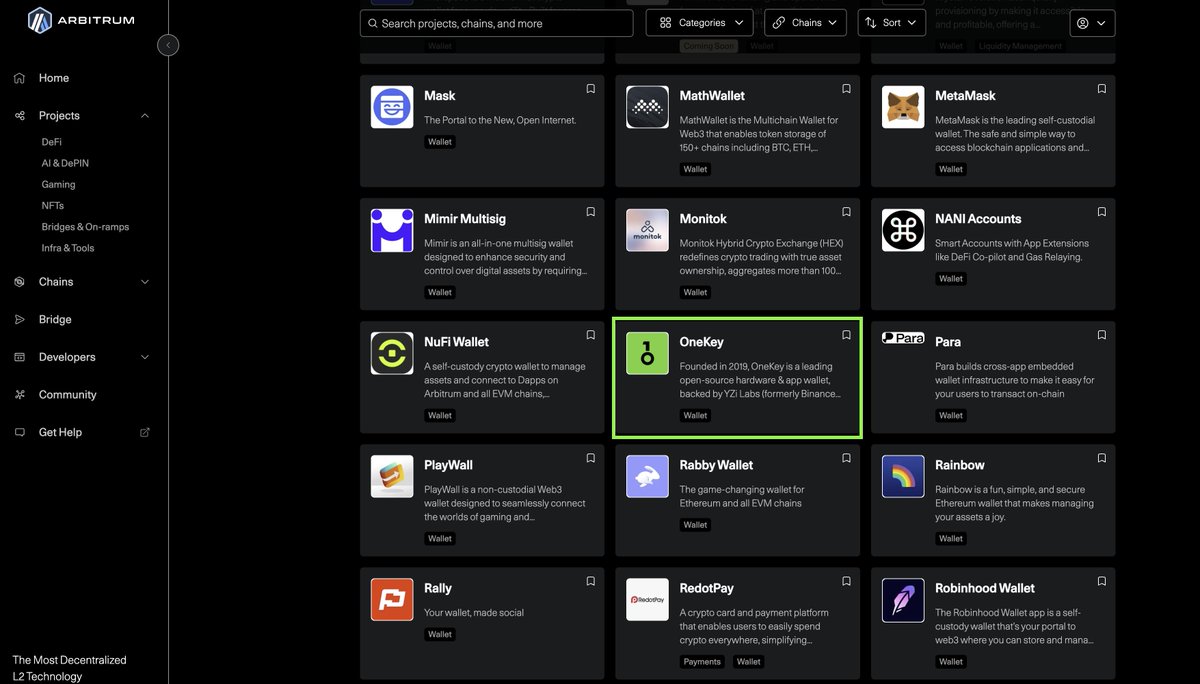Viewport: 1200px width, 684px height.
Task: Open the NuFi Wallet logo
Action: tap(392, 353)
